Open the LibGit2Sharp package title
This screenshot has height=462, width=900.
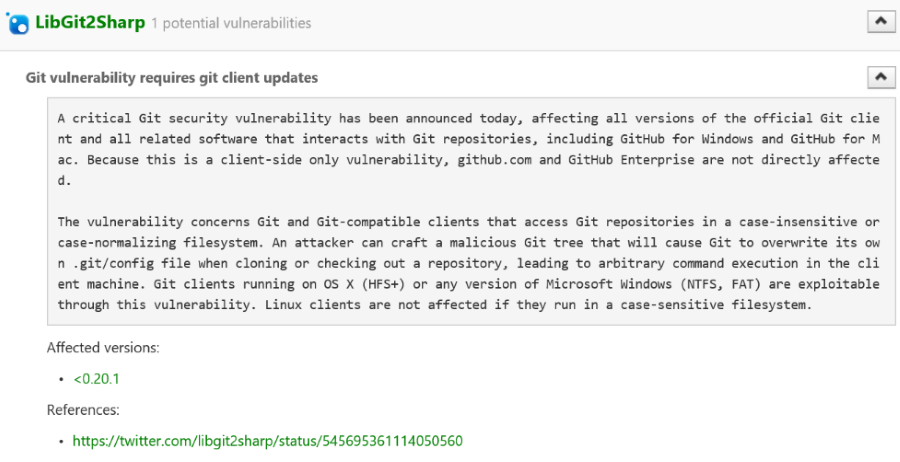pyautogui.click(x=90, y=22)
